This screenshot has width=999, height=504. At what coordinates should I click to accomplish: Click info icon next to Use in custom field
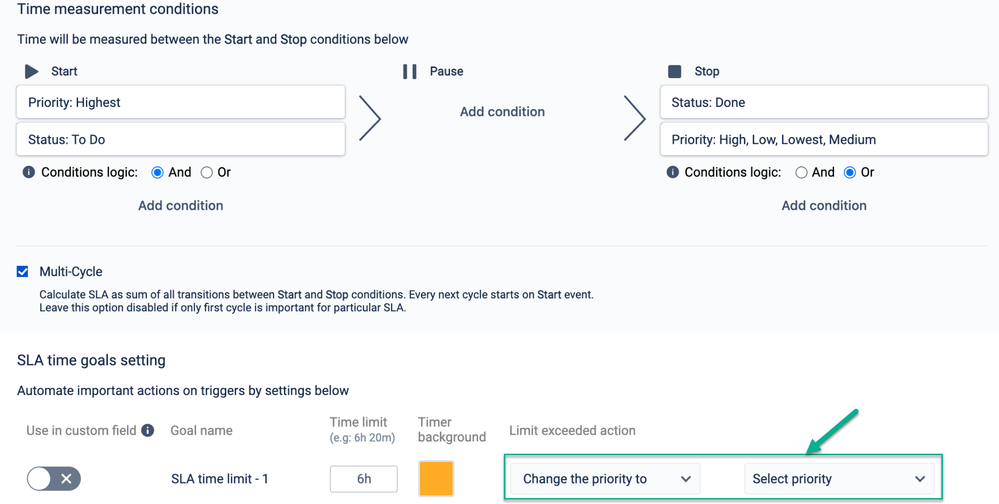[148, 430]
